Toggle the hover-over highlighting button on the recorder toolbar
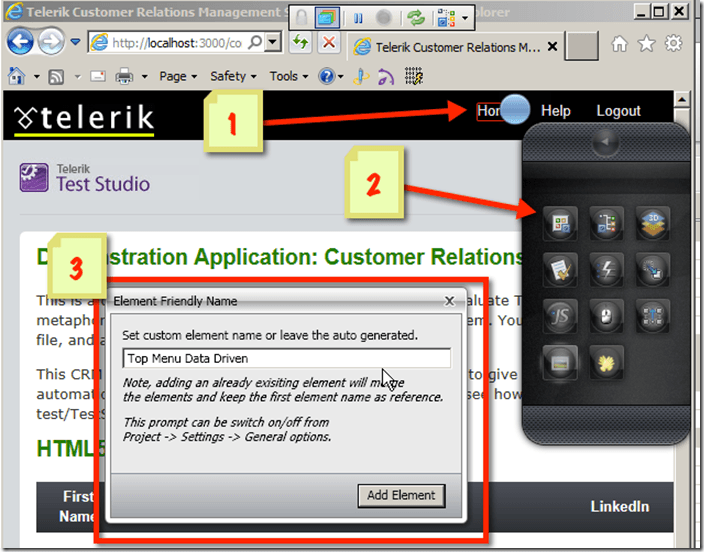Viewport: 704px width, 552px height. (x=326, y=18)
